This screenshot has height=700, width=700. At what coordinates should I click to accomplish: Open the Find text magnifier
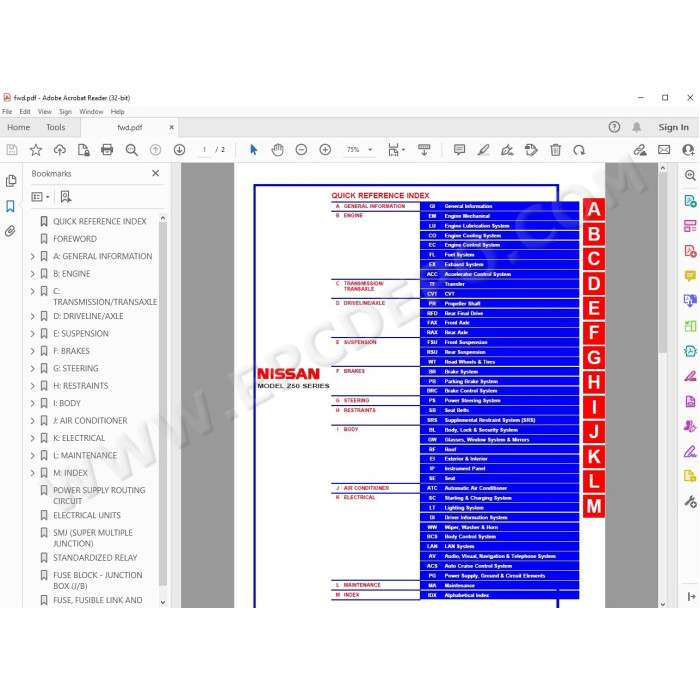point(131,150)
